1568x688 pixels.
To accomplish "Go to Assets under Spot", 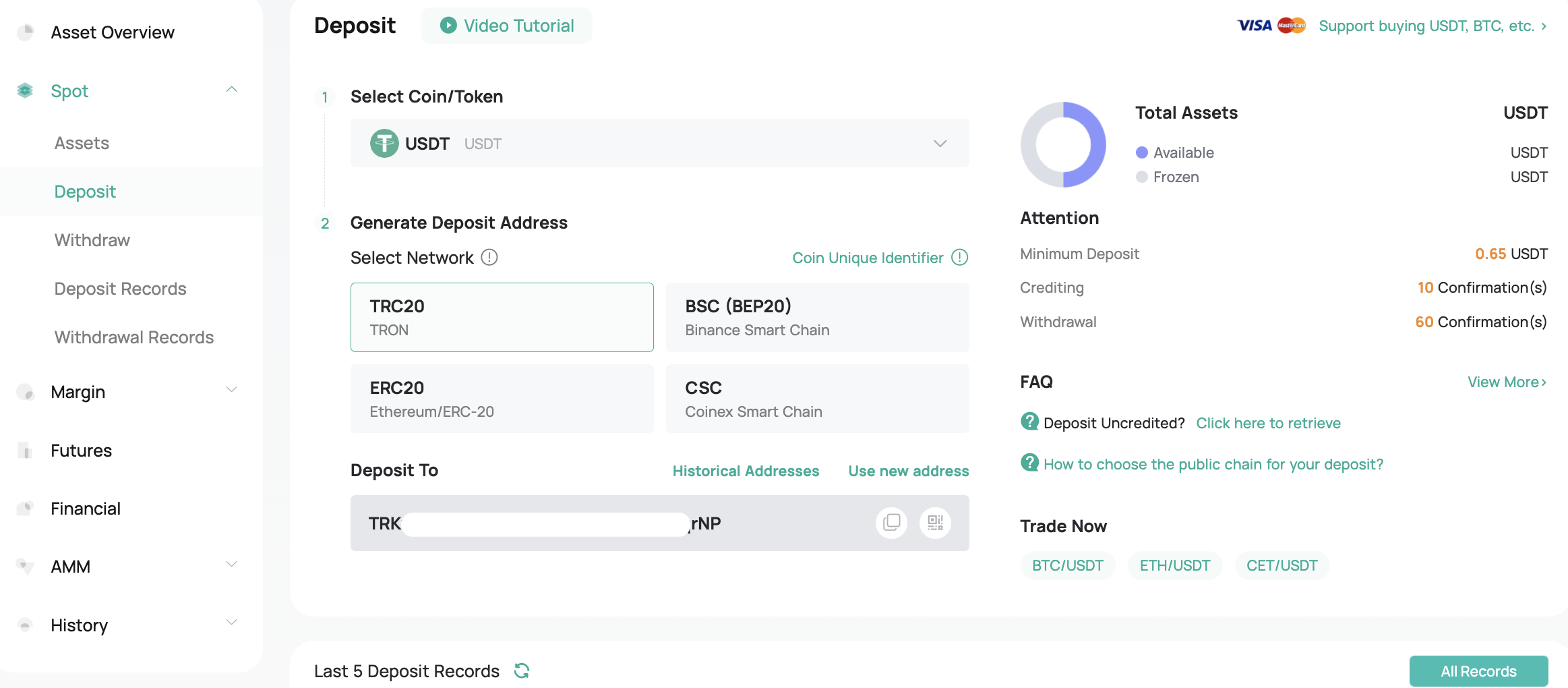I will point(82,143).
